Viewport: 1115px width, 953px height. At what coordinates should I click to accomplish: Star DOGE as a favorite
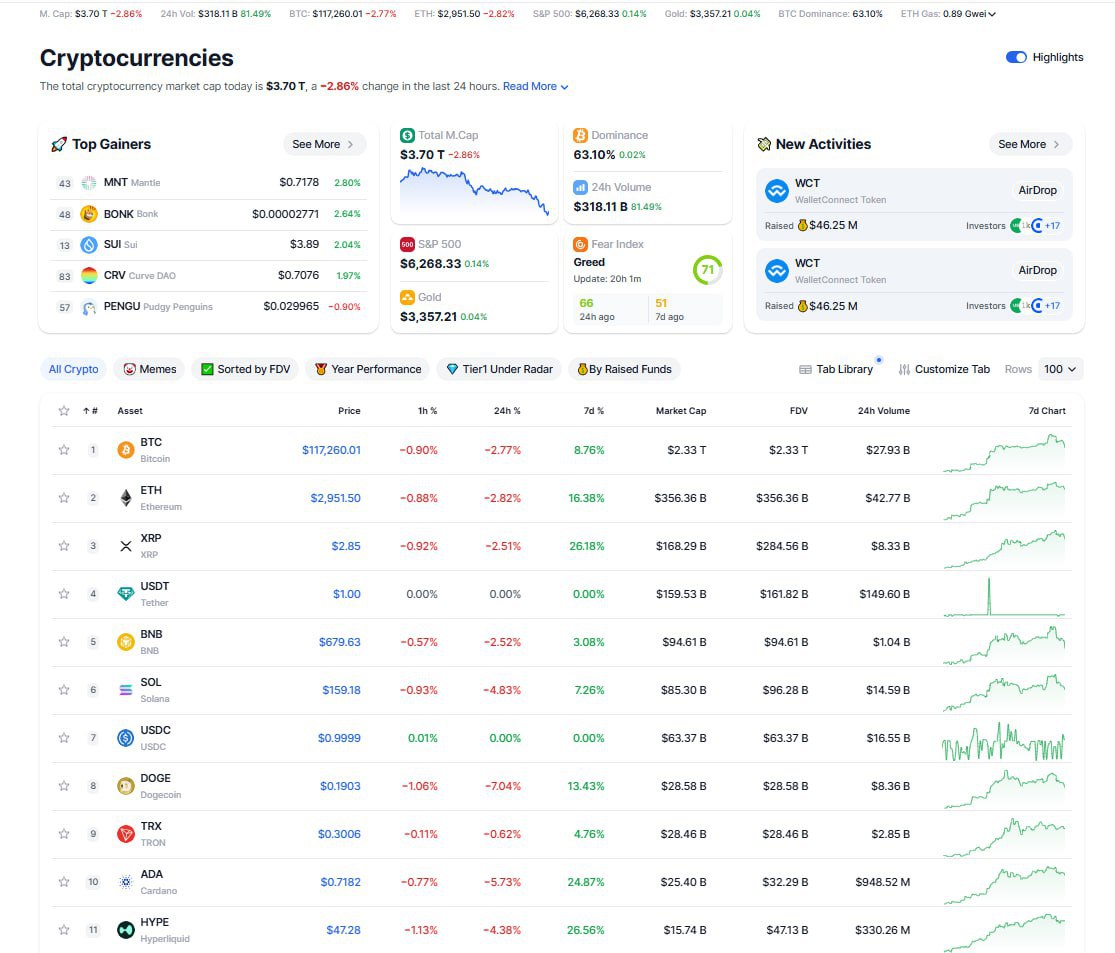(x=64, y=786)
